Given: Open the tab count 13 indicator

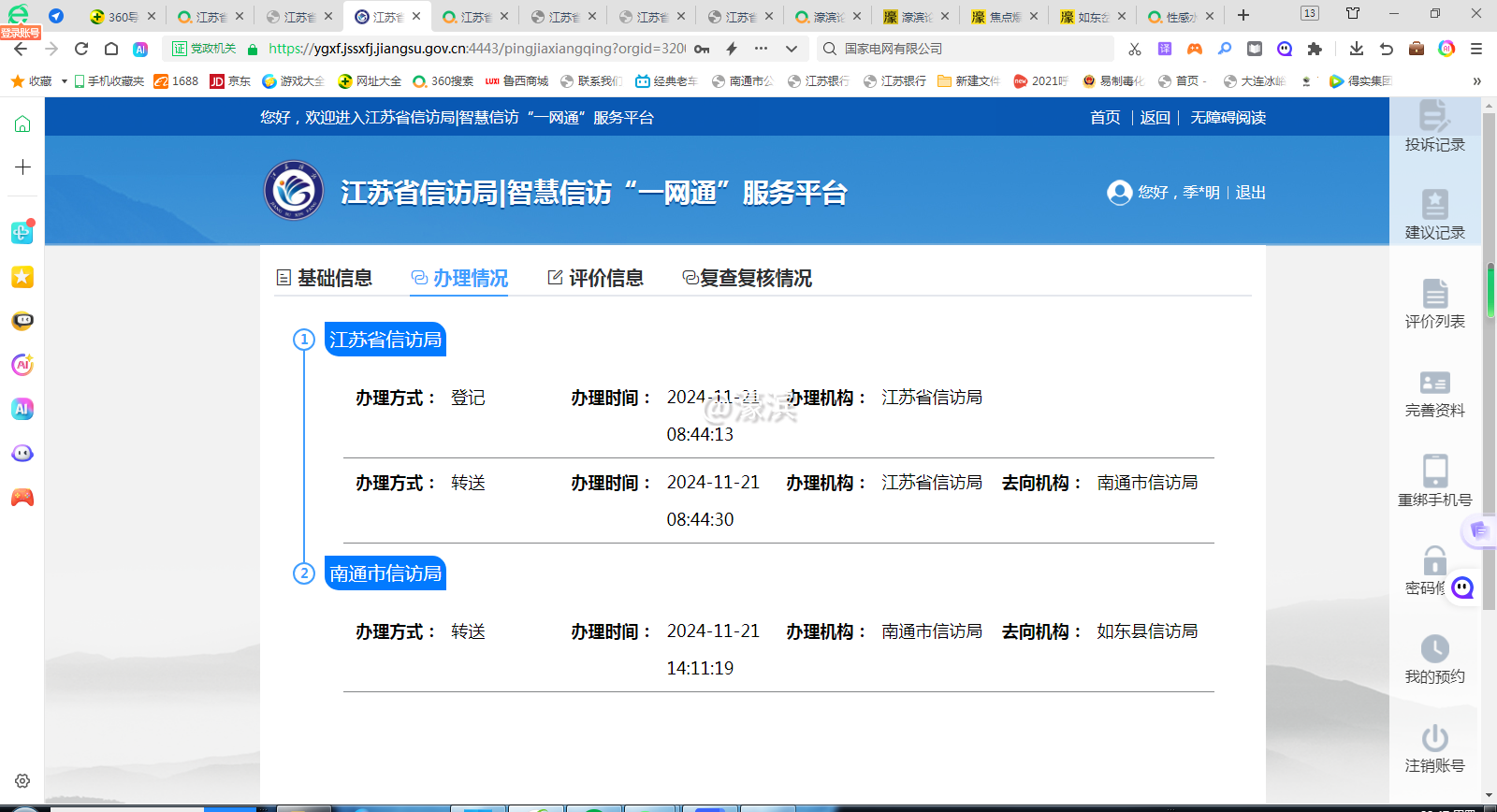Looking at the screenshot, I should (1310, 13).
